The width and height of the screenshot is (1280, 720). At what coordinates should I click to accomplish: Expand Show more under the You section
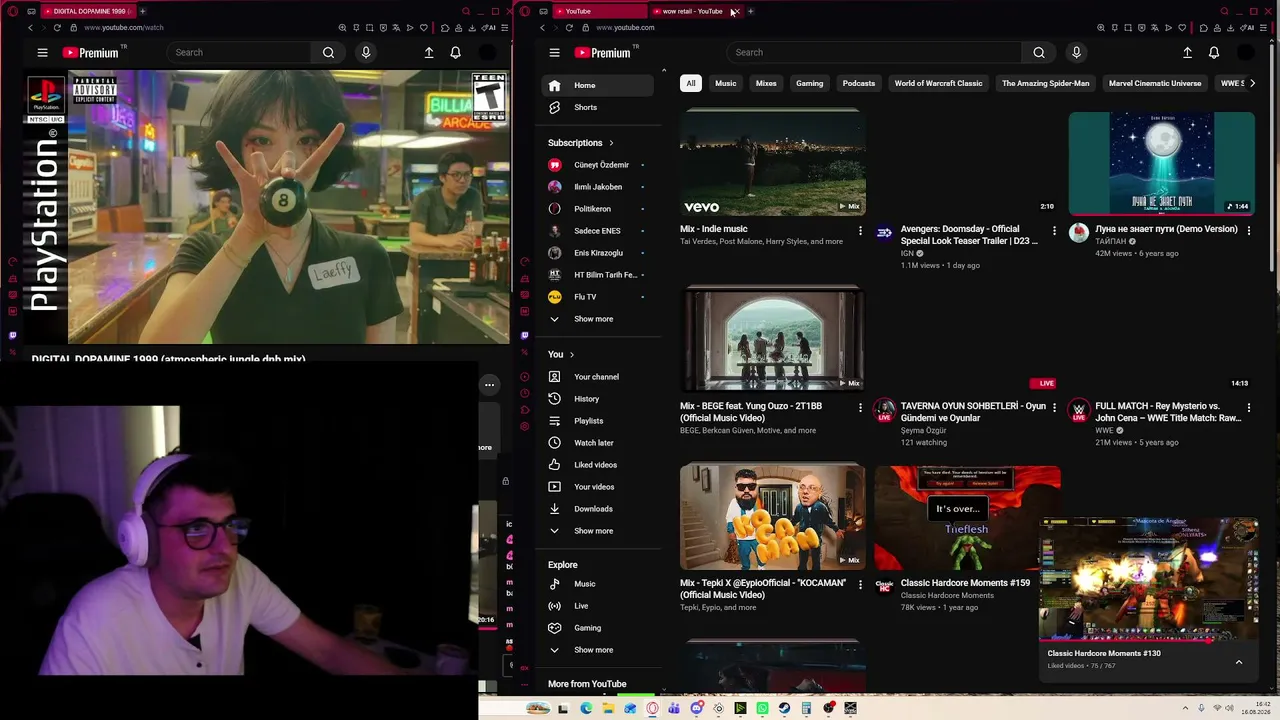pos(597,531)
